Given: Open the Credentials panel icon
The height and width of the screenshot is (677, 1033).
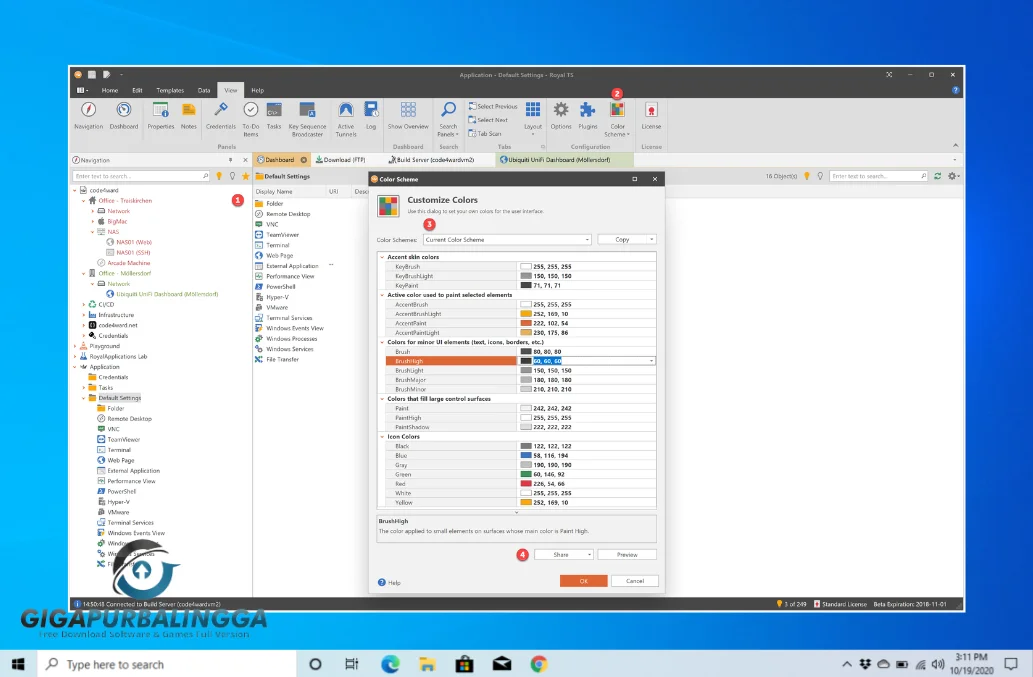Looking at the screenshot, I should [221, 116].
